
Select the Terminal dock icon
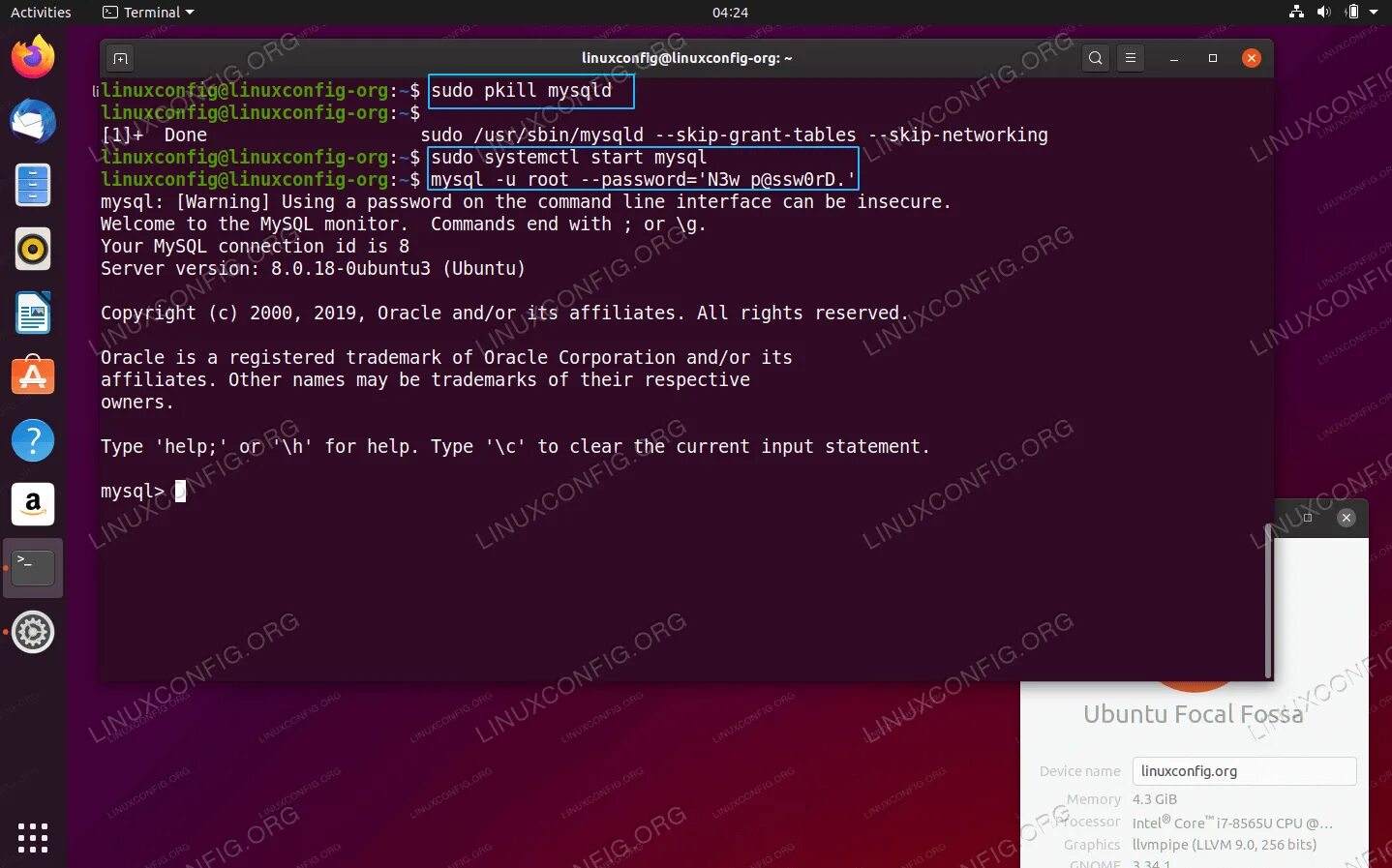(x=33, y=568)
